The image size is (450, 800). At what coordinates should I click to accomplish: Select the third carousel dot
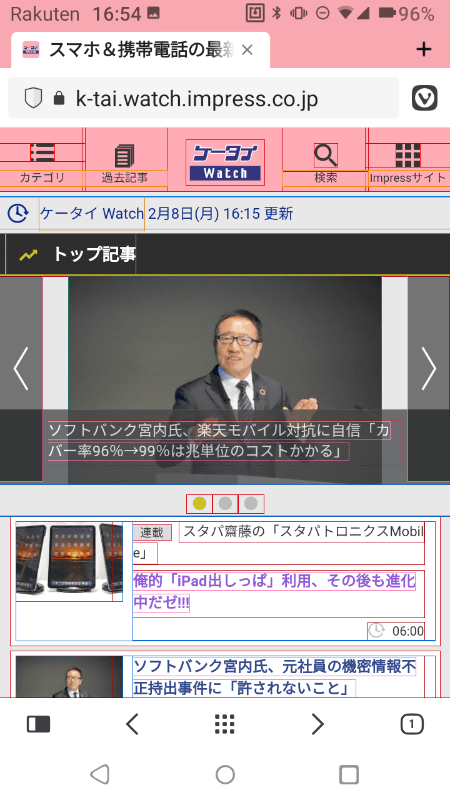coord(251,504)
